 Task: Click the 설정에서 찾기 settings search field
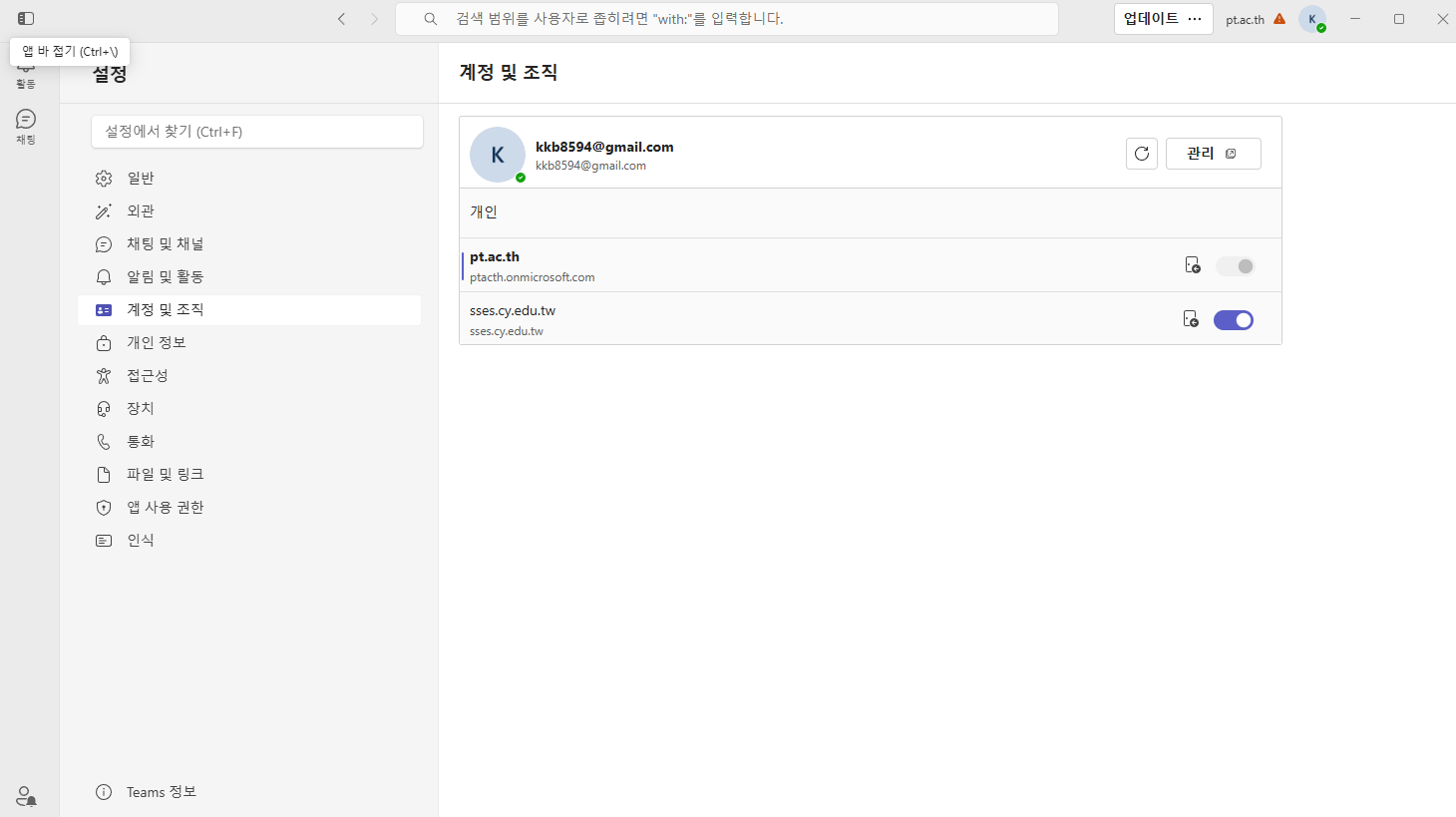tap(257, 132)
